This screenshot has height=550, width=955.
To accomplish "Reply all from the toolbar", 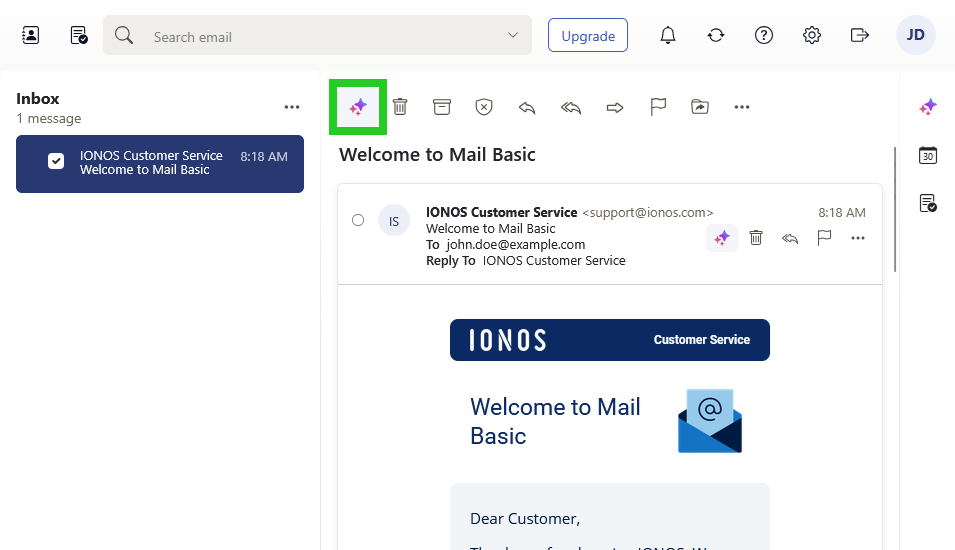I will 571,108.
